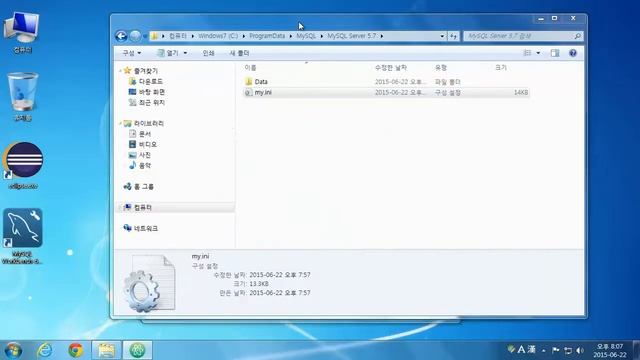Open the Windows Start button
Image resolution: width=640 pixels, height=360 pixels.
[x=13, y=350]
